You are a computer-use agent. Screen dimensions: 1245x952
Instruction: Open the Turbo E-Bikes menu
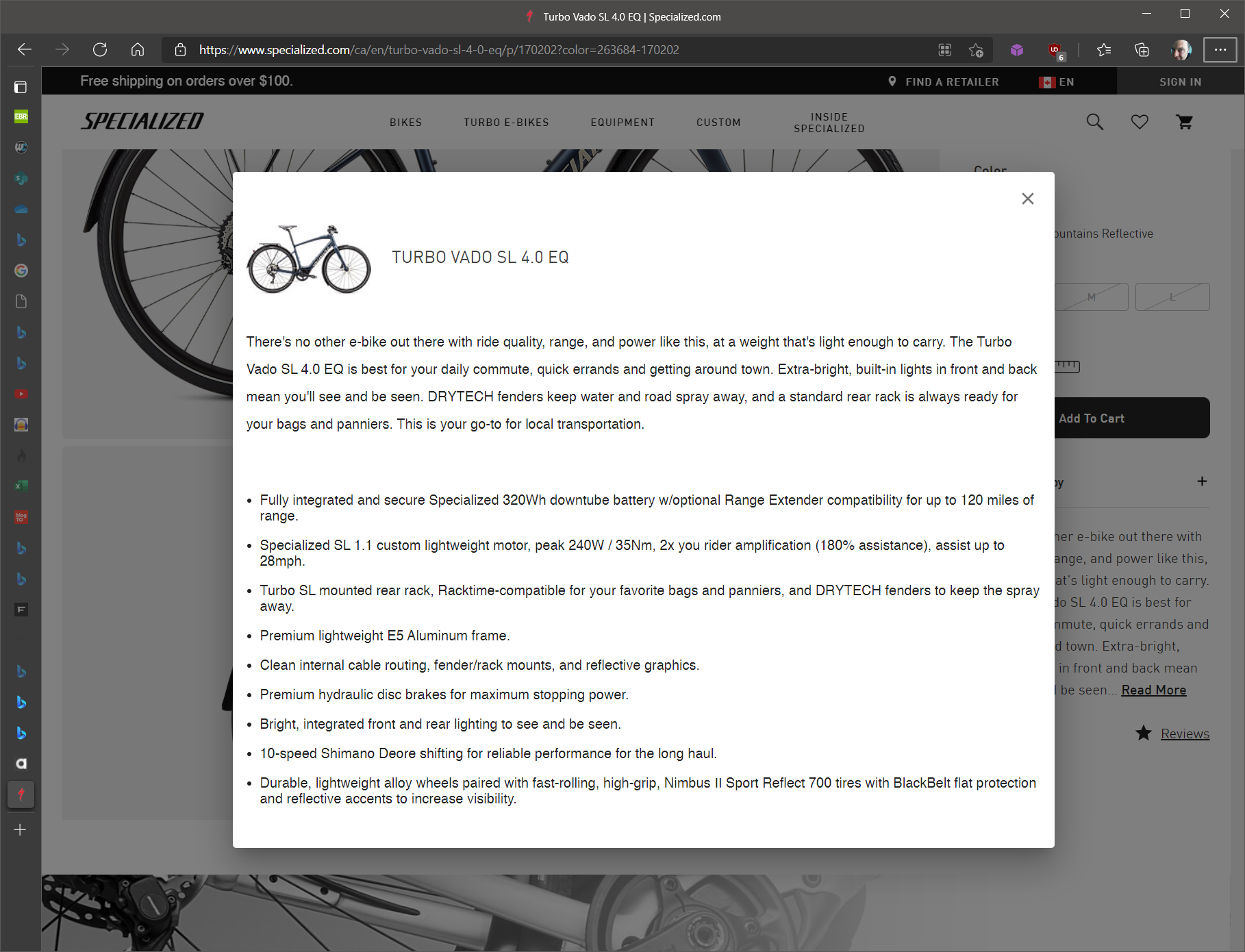point(506,123)
